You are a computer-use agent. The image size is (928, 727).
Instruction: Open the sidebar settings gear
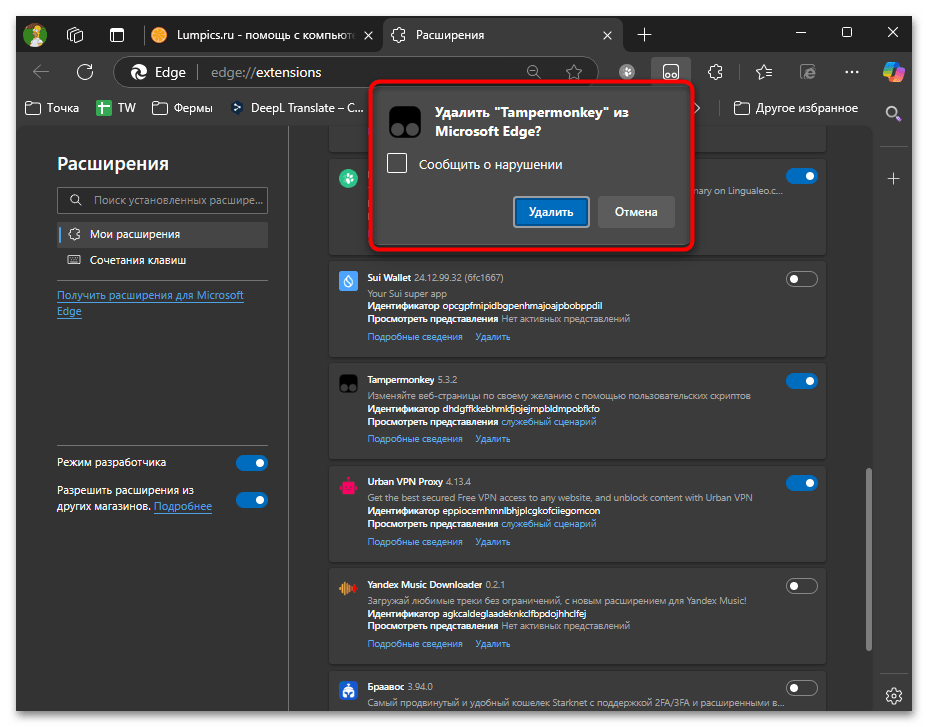pos(894,696)
